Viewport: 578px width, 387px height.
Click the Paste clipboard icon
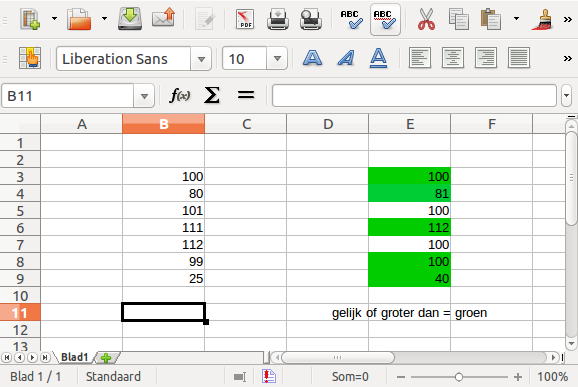point(491,19)
